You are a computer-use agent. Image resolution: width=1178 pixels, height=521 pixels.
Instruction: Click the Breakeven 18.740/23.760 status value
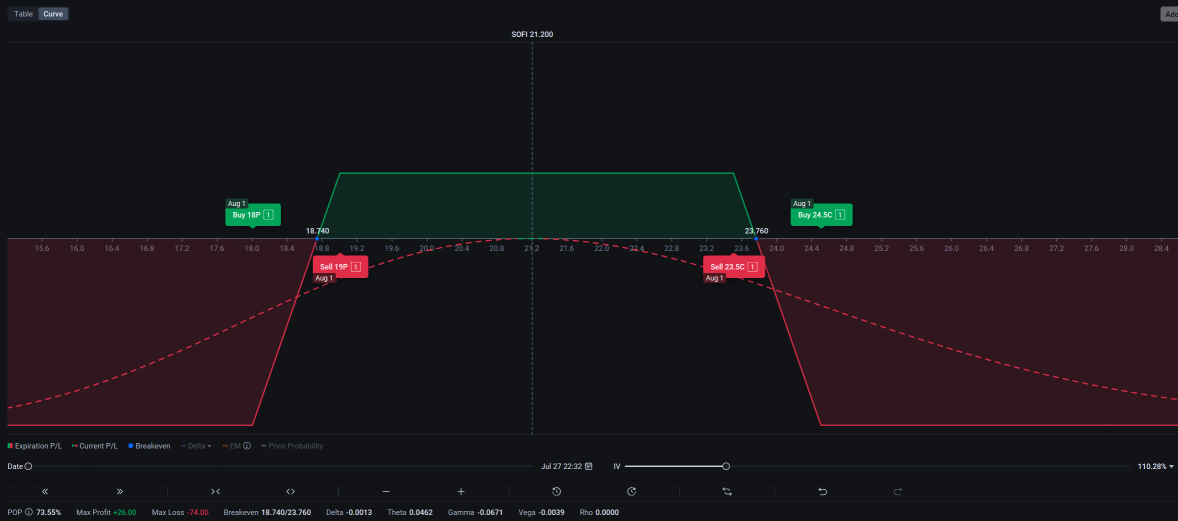tap(286, 512)
